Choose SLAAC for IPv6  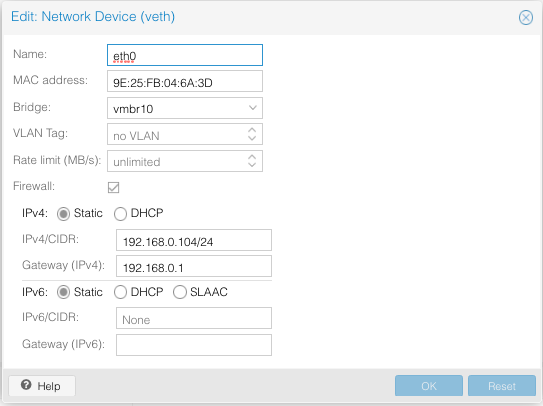(x=180, y=292)
